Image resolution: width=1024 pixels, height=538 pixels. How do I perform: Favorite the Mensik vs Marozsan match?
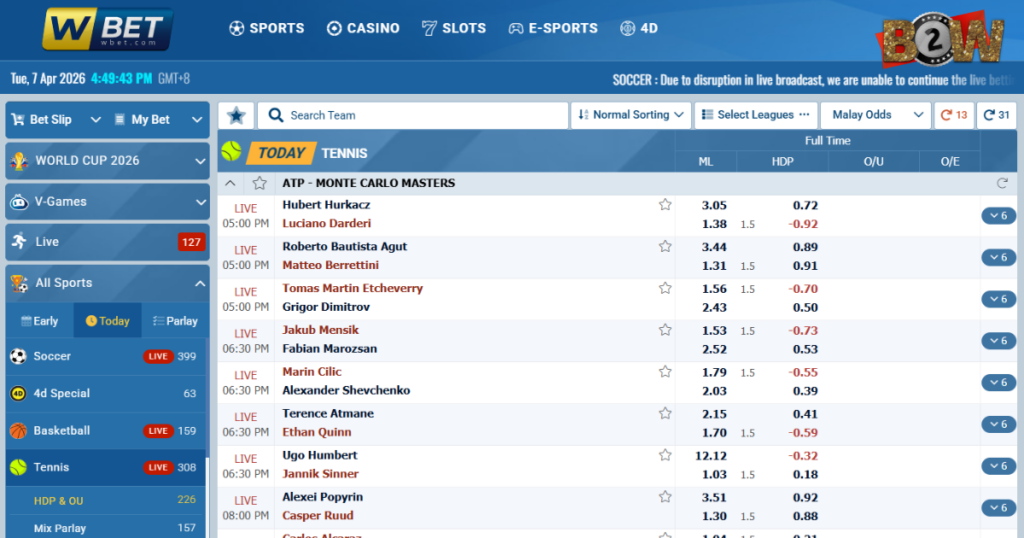[x=665, y=330]
